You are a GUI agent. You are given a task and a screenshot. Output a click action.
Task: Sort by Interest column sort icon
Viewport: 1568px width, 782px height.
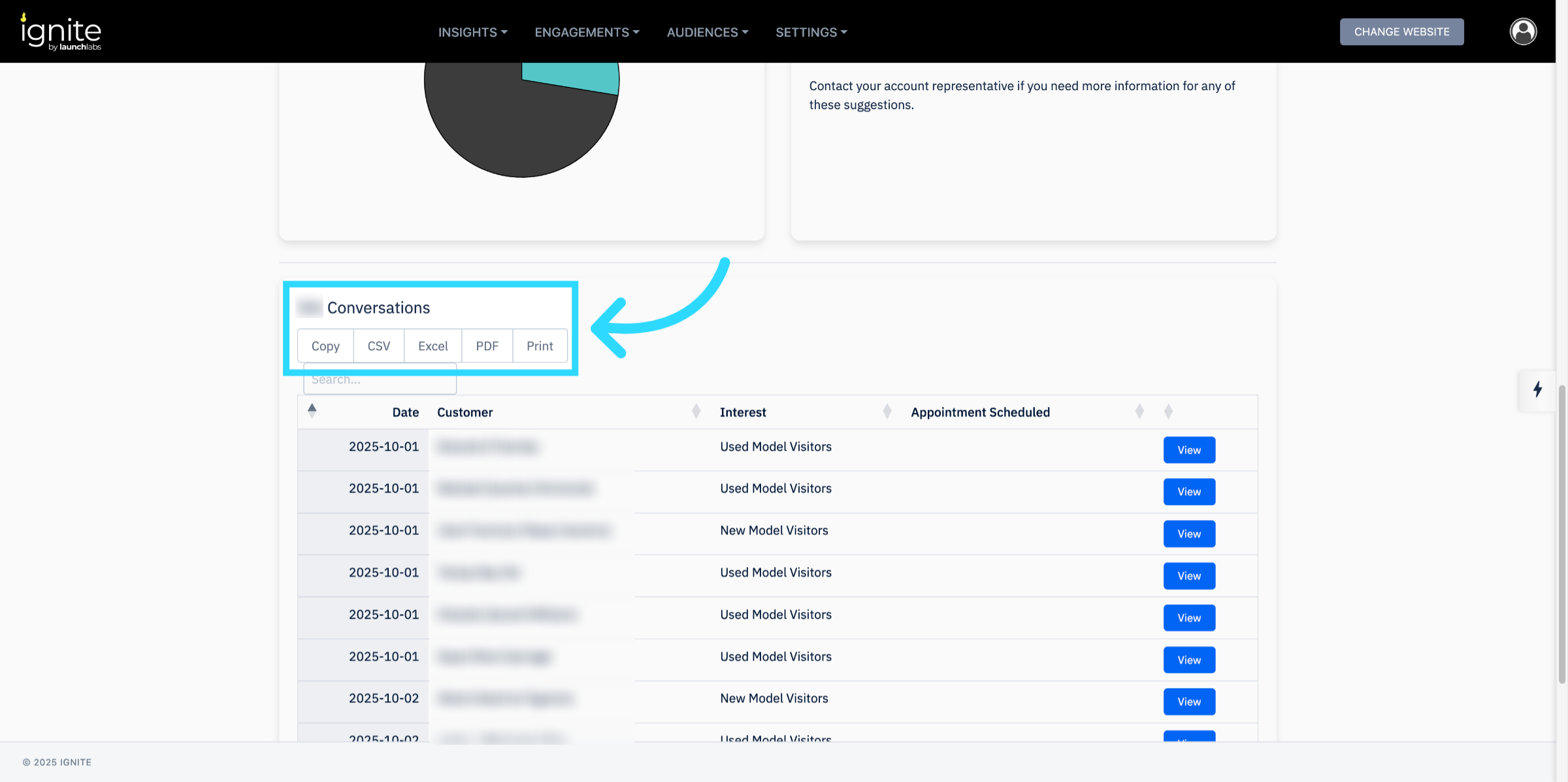[x=887, y=412]
